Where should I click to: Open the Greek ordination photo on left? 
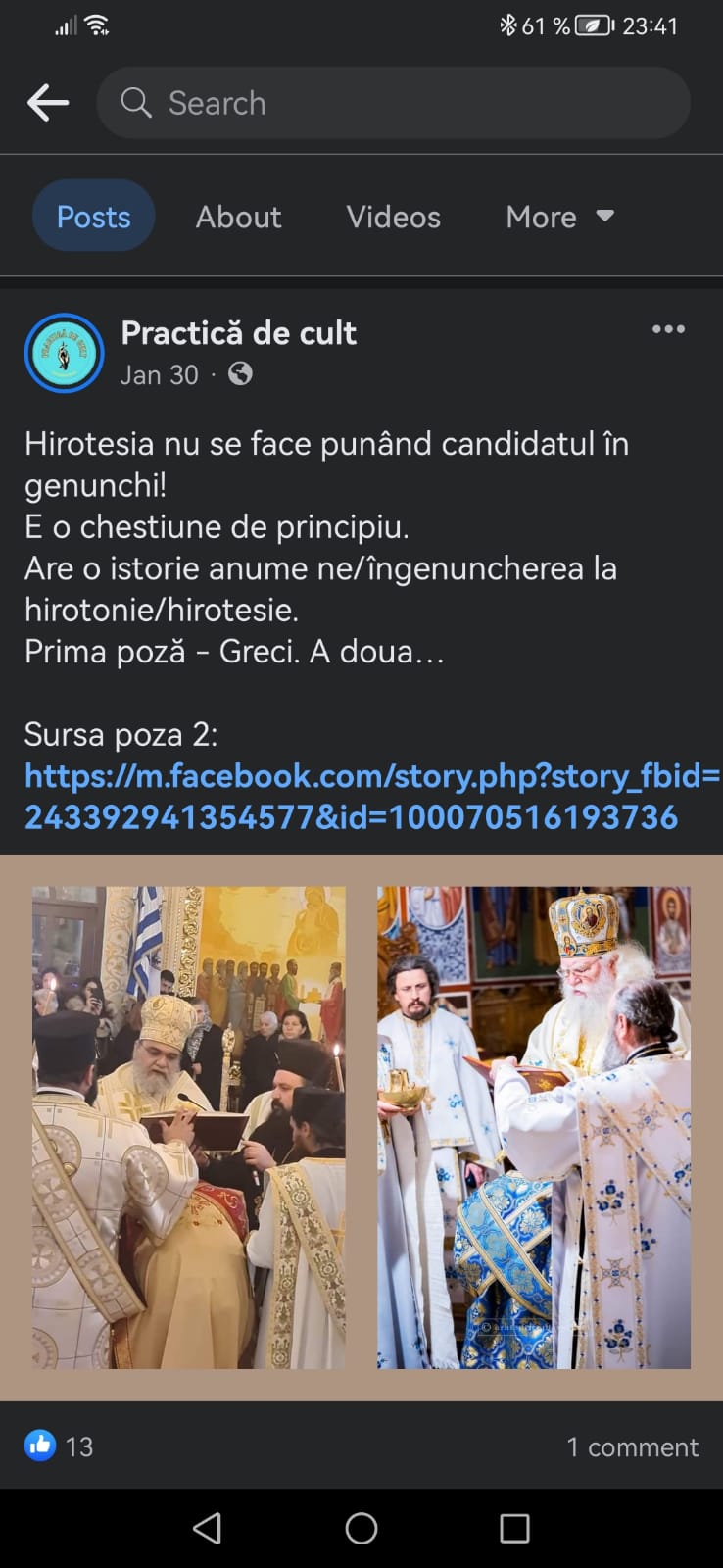[x=189, y=1127]
